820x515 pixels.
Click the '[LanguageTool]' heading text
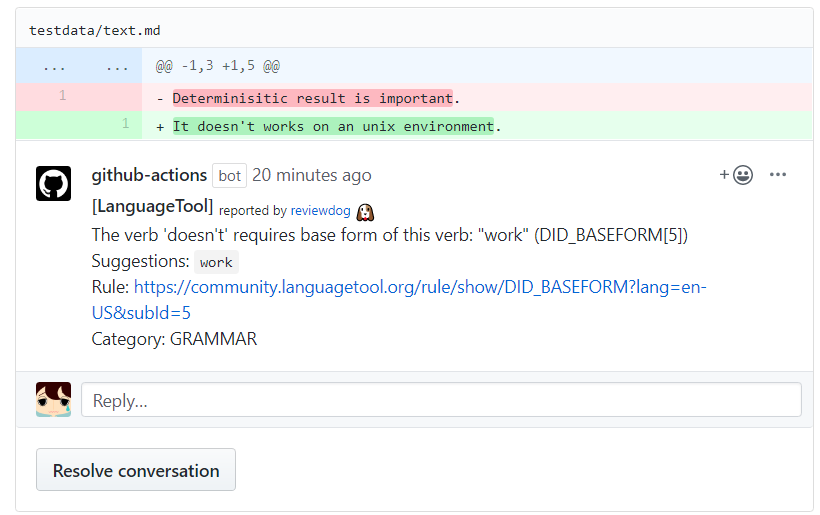click(152, 207)
